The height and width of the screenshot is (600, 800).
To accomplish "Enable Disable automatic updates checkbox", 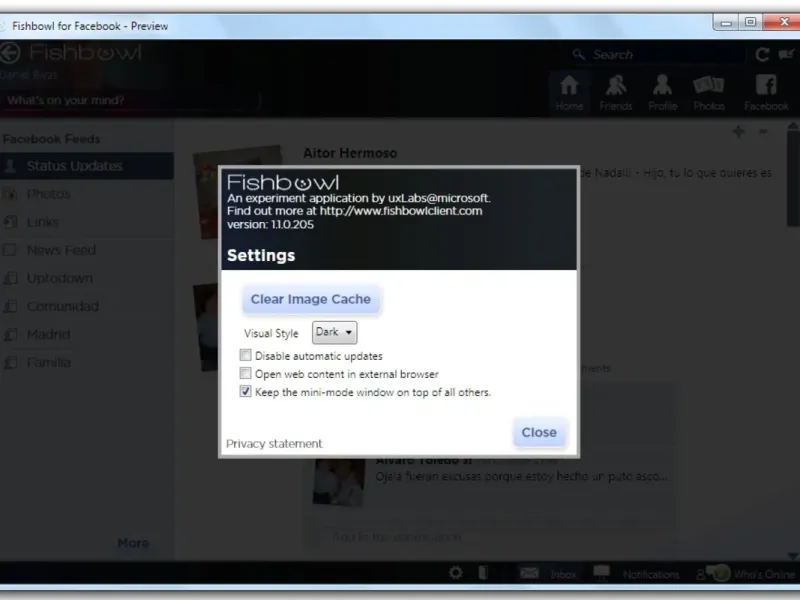I will [245, 355].
